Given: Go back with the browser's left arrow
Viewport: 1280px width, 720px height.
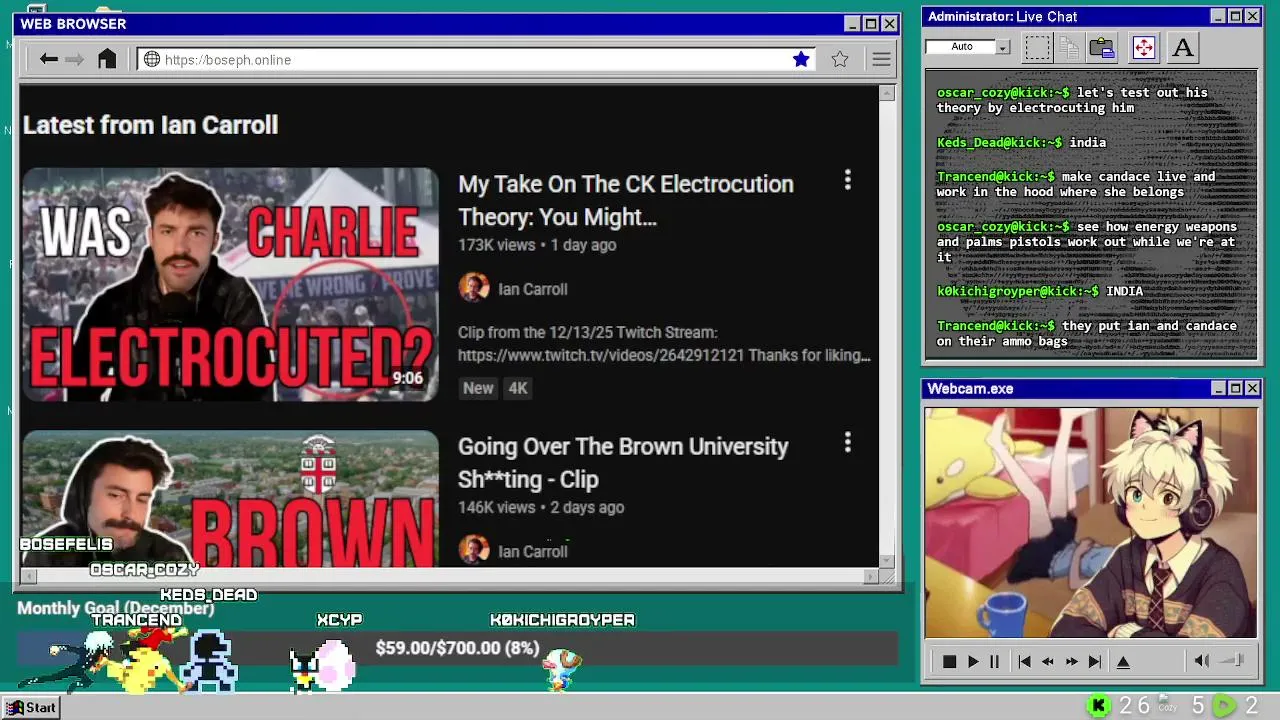Looking at the screenshot, I should [x=48, y=59].
